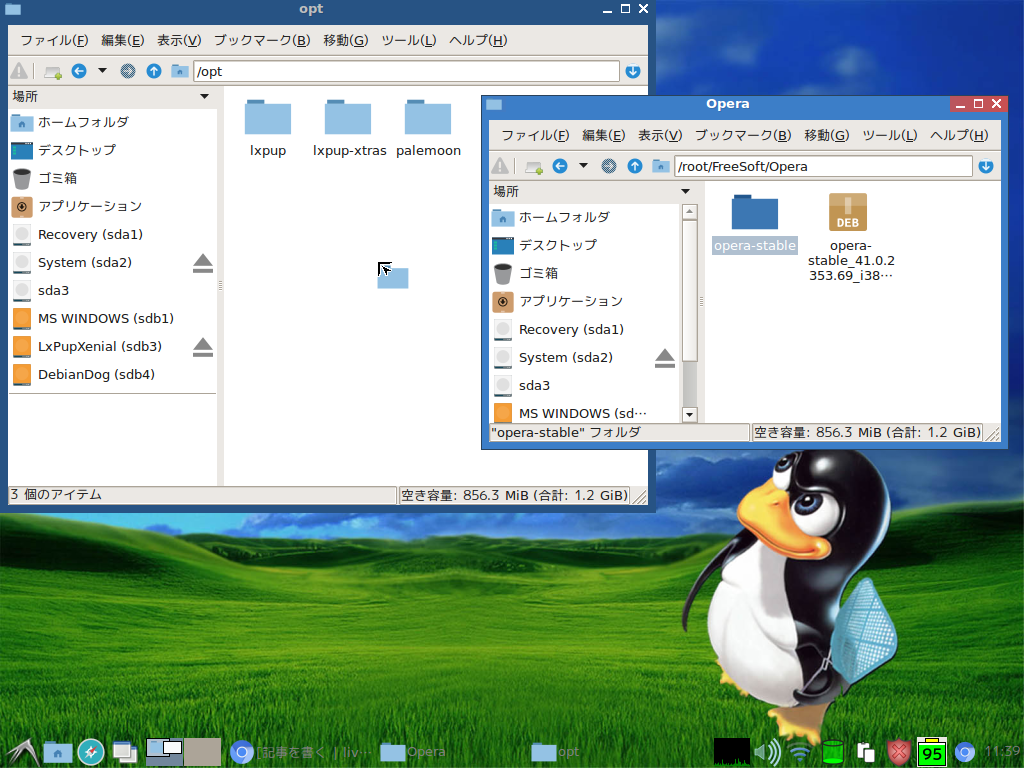Select sda3 in opt window sidebar
The width and height of the screenshot is (1024, 768).
112,291
